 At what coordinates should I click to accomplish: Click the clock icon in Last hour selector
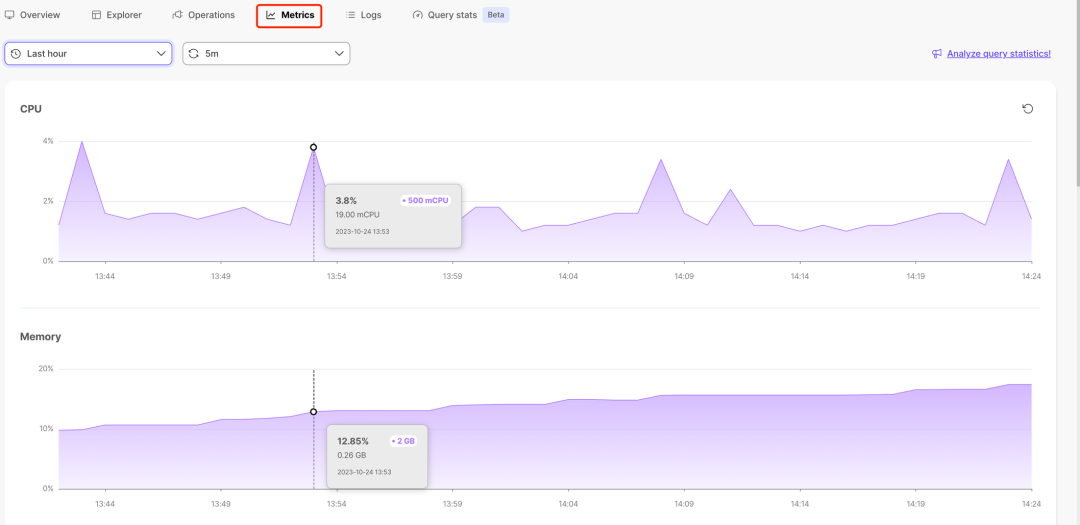point(16,53)
